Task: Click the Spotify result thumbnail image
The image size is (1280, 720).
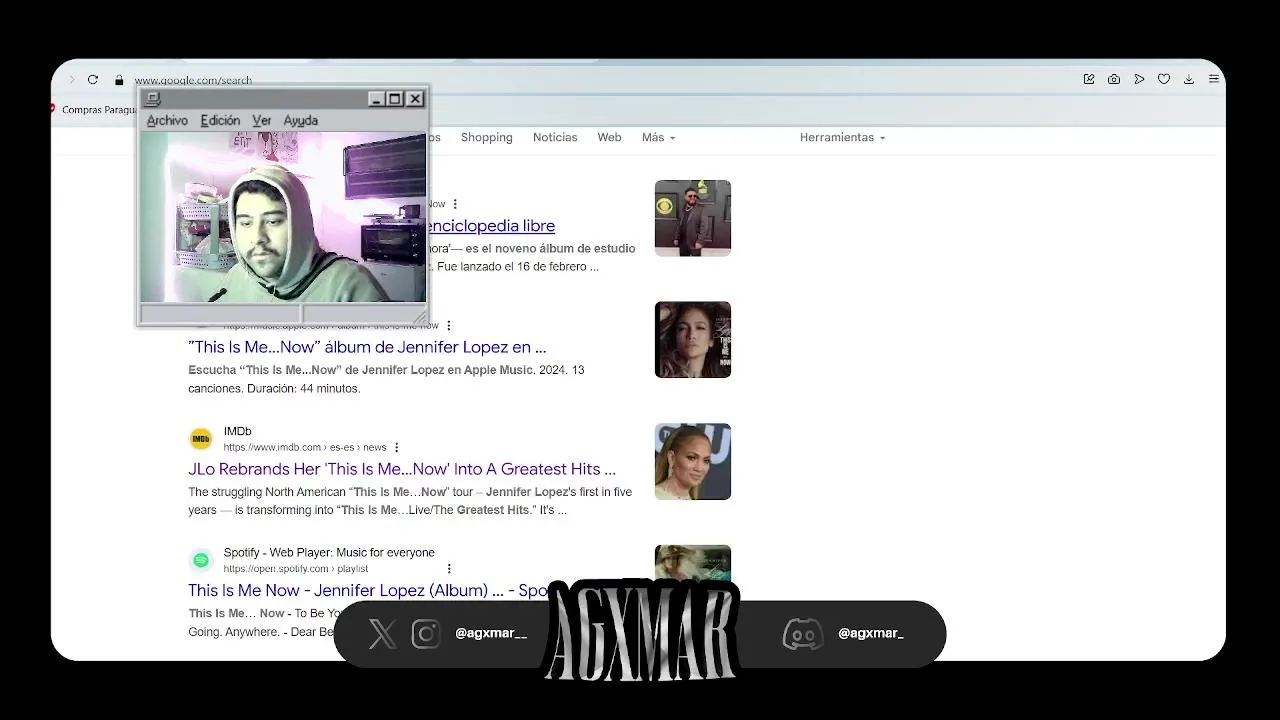Action: click(693, 562)
